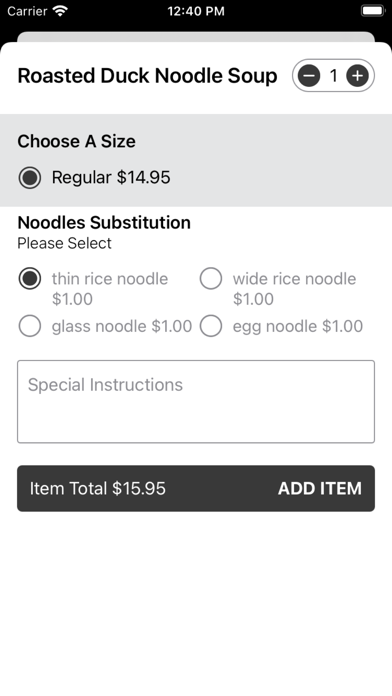This screenshot has height=696, width=392.
Task: Choose wide rice noodle option
Action: tap(211, 279)
